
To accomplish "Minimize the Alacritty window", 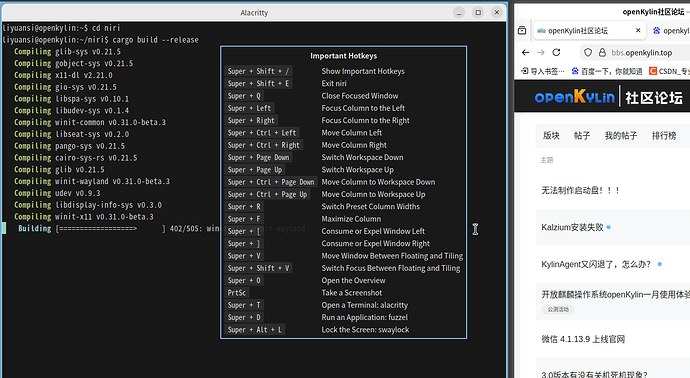I will pos(459,12).
